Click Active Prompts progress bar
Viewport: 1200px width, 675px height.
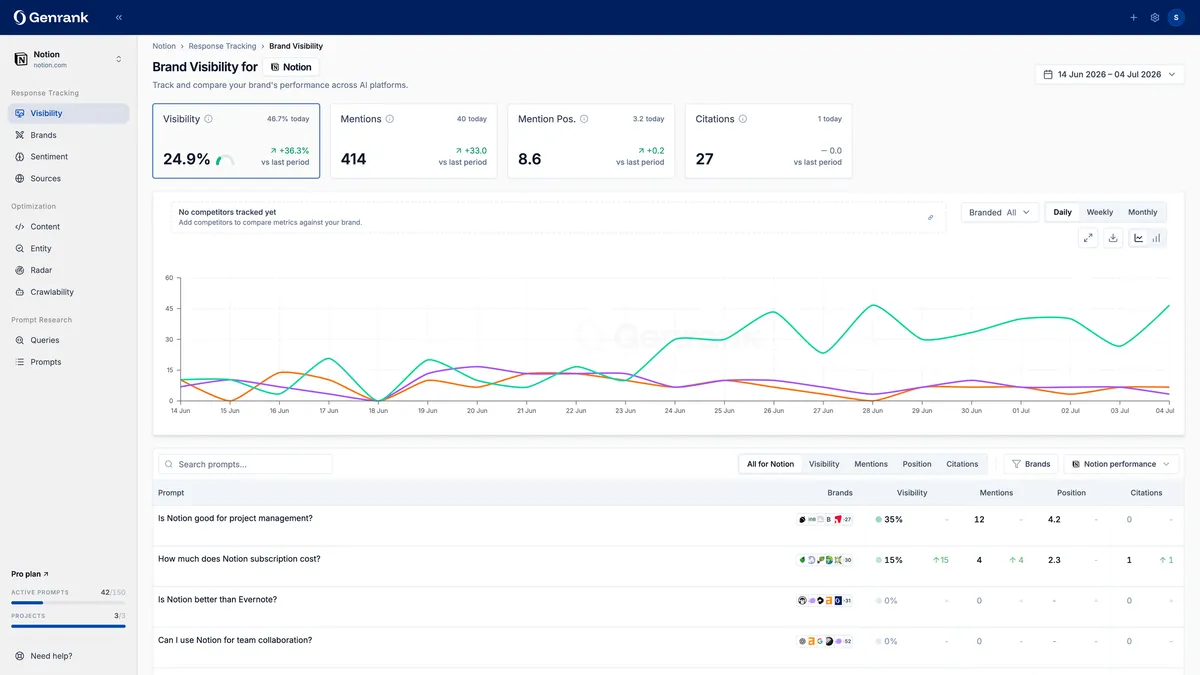click(x=68, y=603)
